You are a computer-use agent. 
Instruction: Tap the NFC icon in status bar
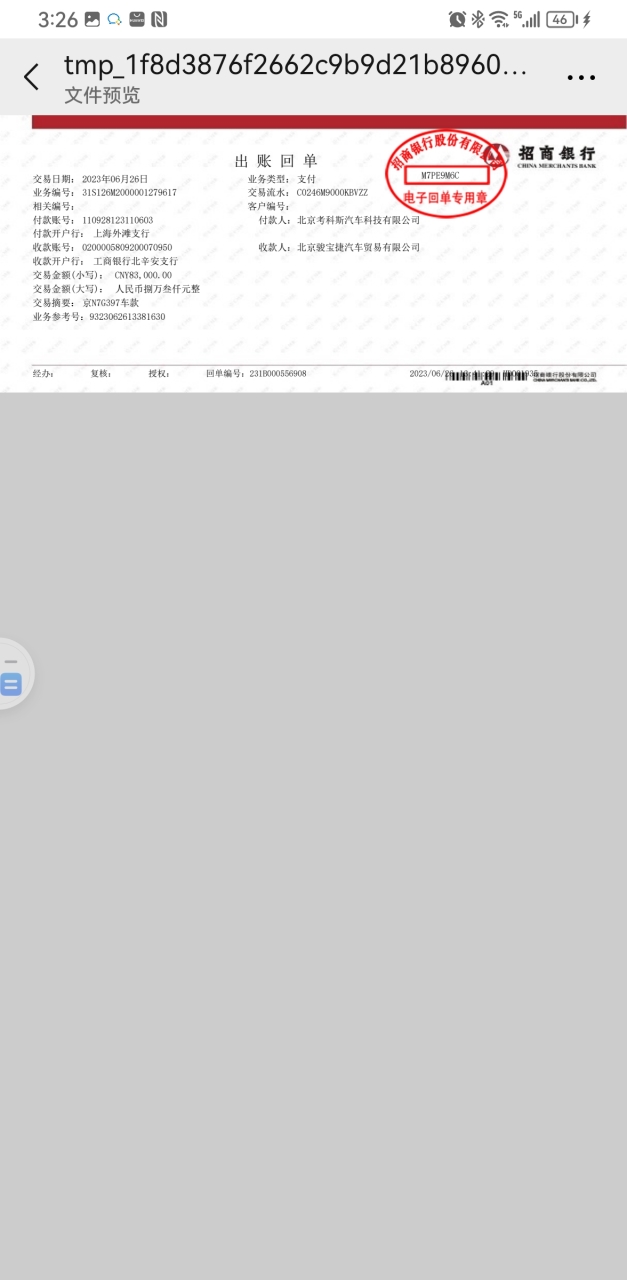pyautogui.click(x=159, y=19)
